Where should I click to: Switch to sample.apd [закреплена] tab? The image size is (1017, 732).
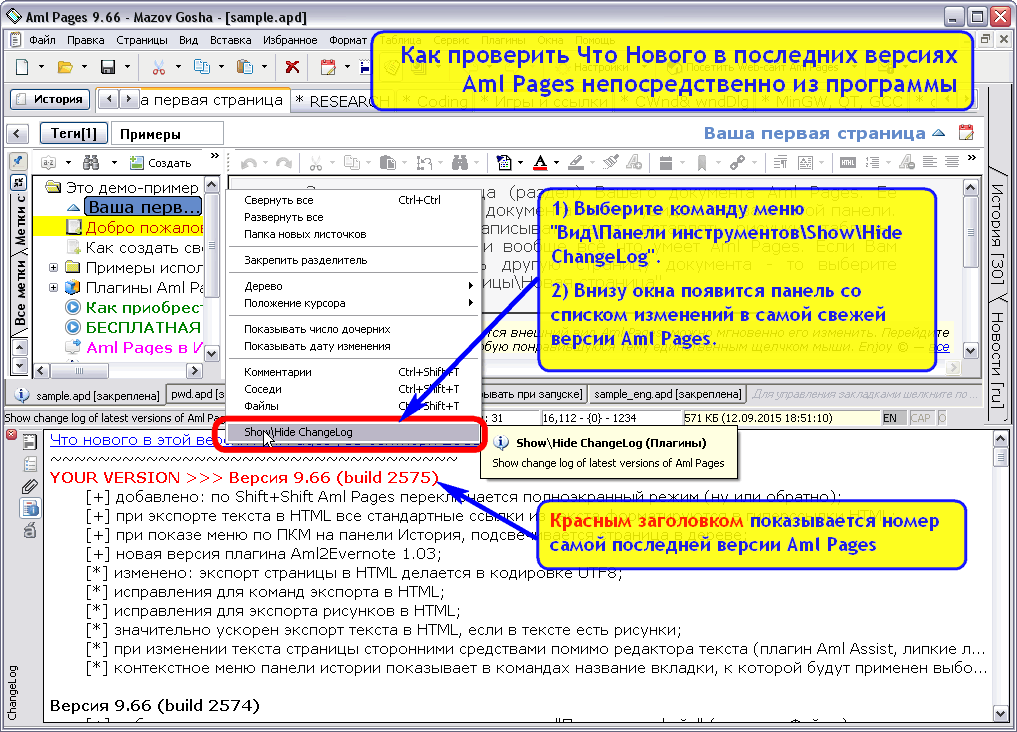pos(87,395)
